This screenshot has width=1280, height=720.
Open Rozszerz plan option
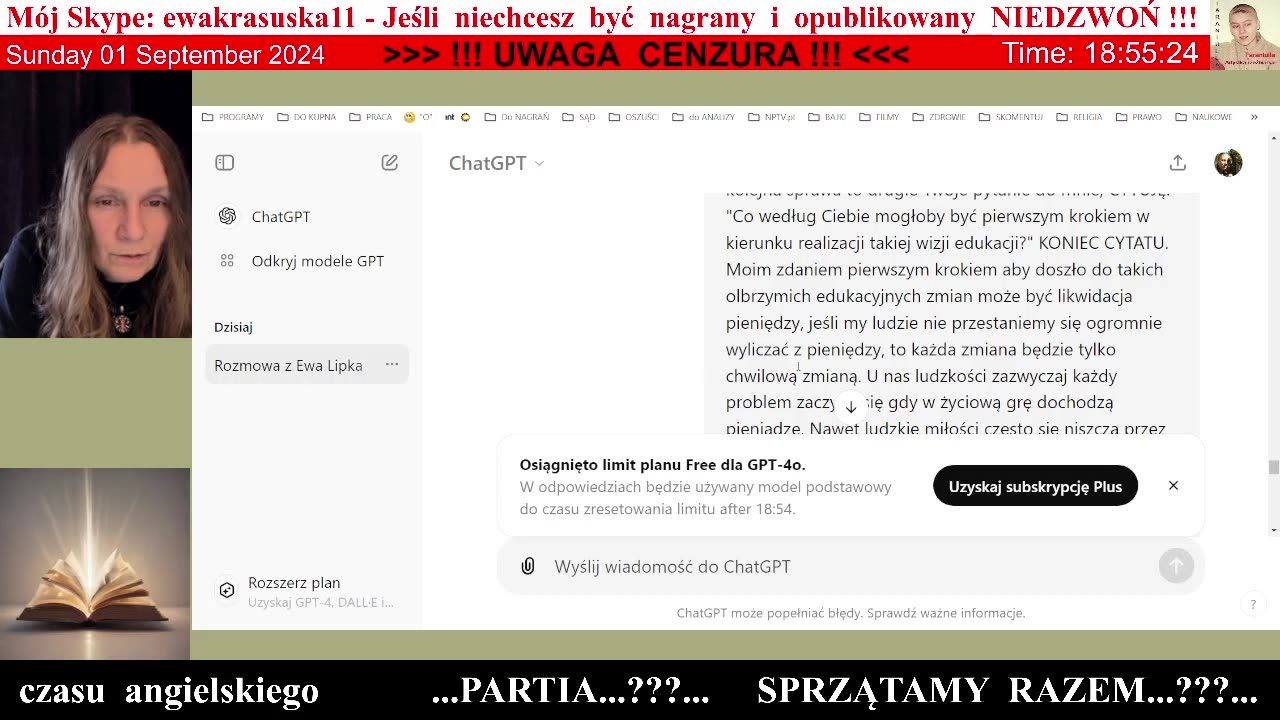click(307, 592)
